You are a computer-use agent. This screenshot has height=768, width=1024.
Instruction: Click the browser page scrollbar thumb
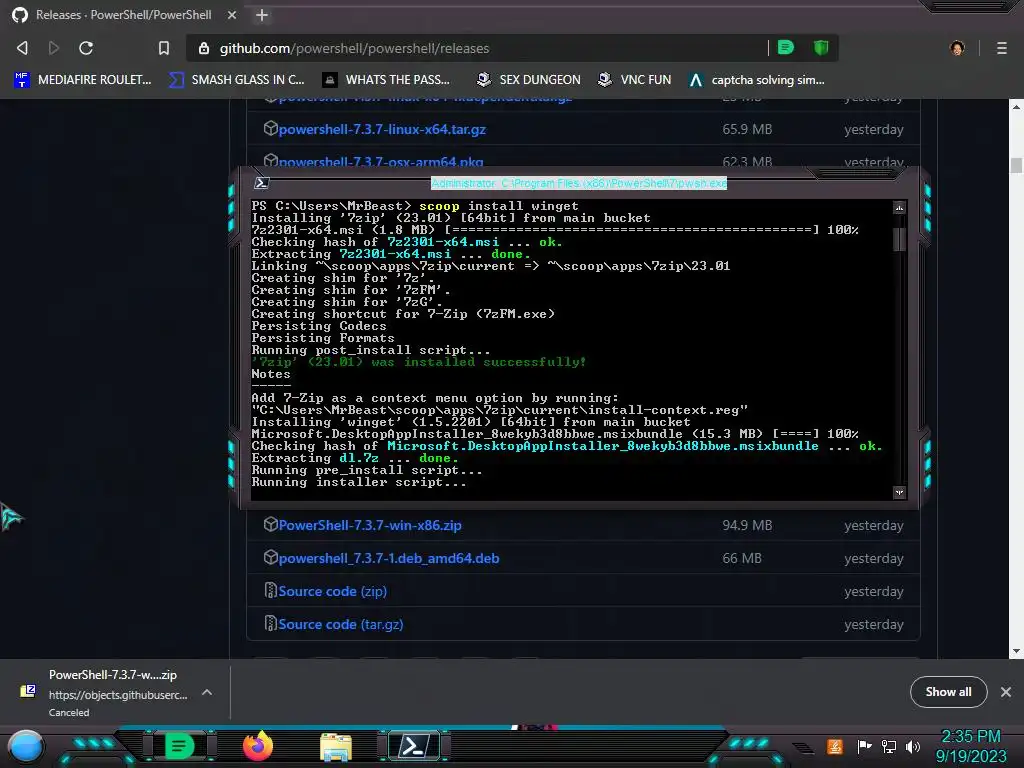pyautogui.click(x=1016, y=165)
